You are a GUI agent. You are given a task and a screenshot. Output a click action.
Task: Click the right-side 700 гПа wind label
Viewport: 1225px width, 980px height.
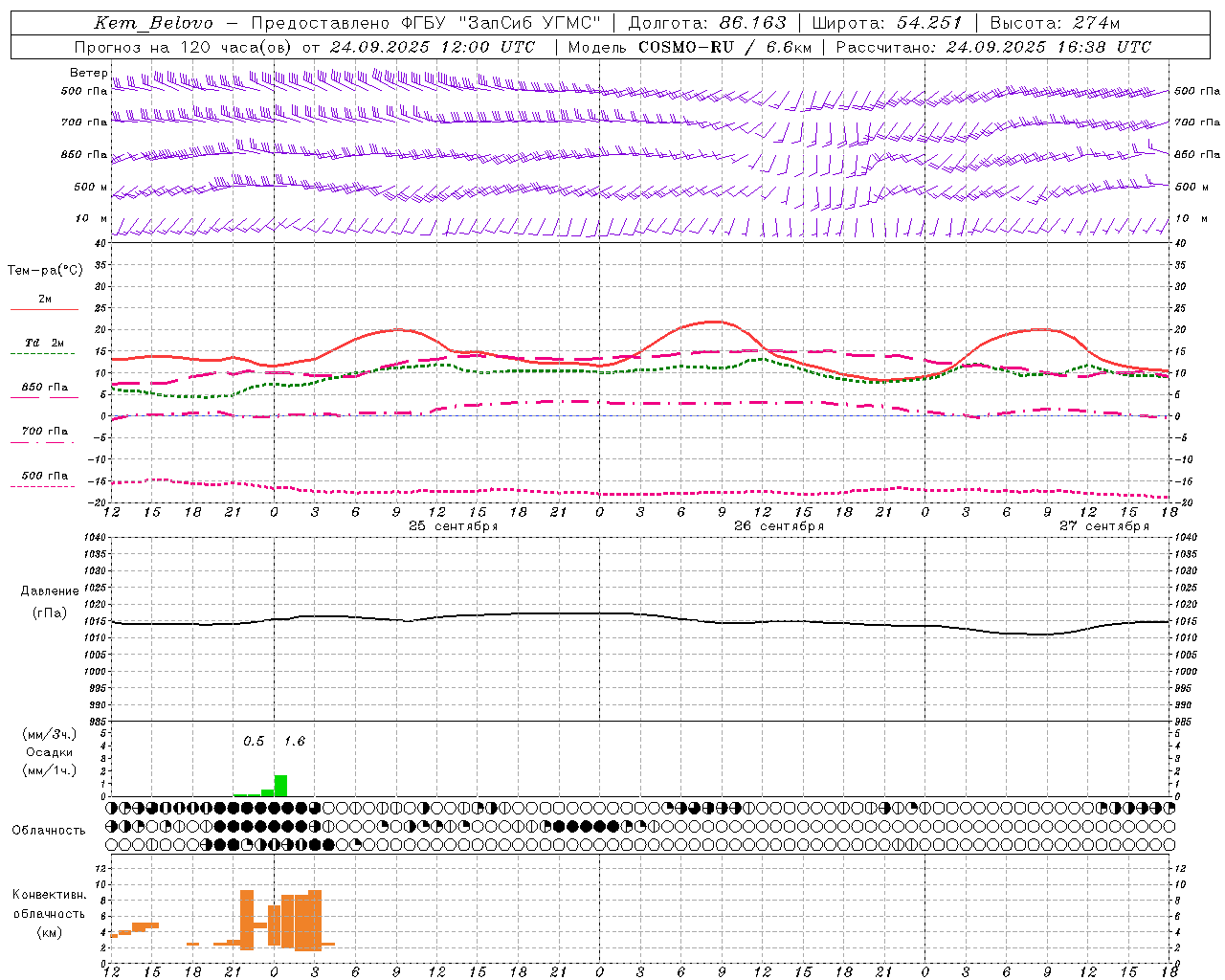pos(1197,122)
